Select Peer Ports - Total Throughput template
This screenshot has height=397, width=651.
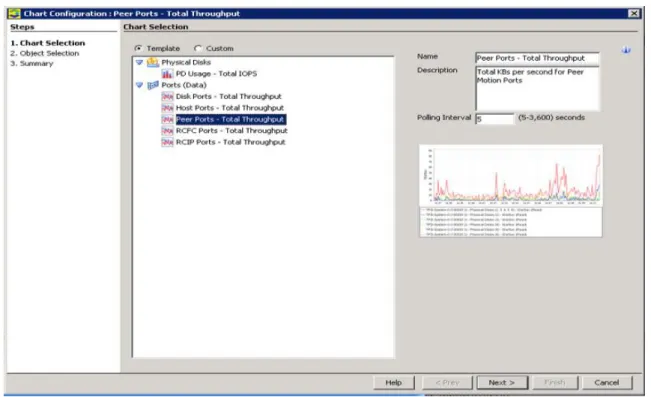[x=230, y=120]
